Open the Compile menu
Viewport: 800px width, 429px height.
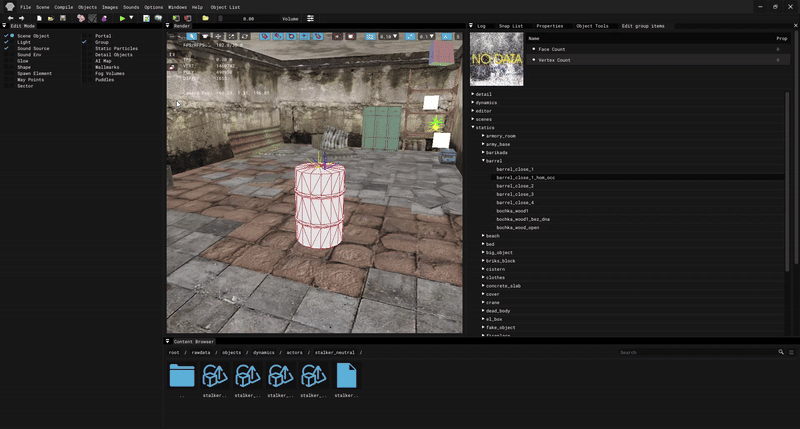pyautogui.click(x=63, y=7)
